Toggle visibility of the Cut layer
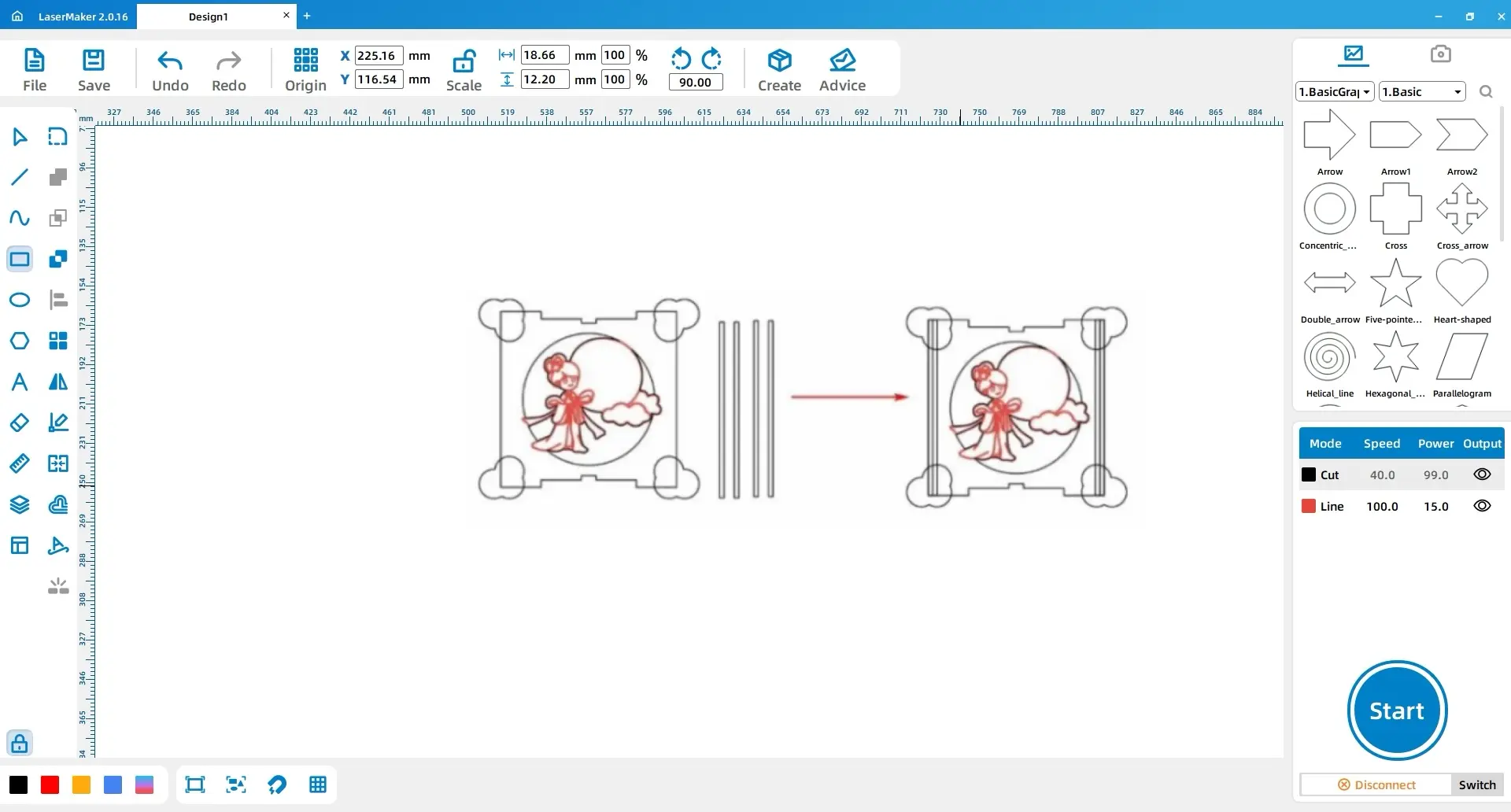 1482,474
